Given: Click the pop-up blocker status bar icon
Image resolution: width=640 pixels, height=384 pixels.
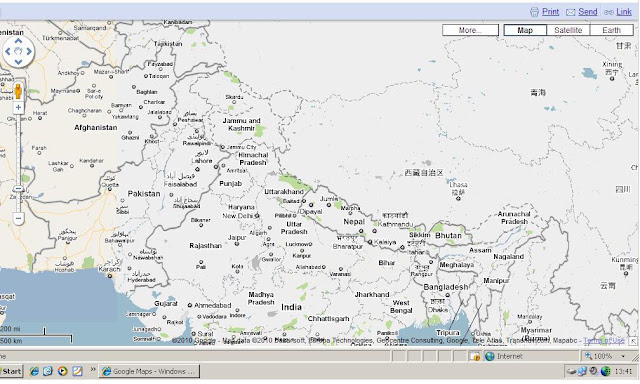Looking at the screenshot, I should [474, 356].
